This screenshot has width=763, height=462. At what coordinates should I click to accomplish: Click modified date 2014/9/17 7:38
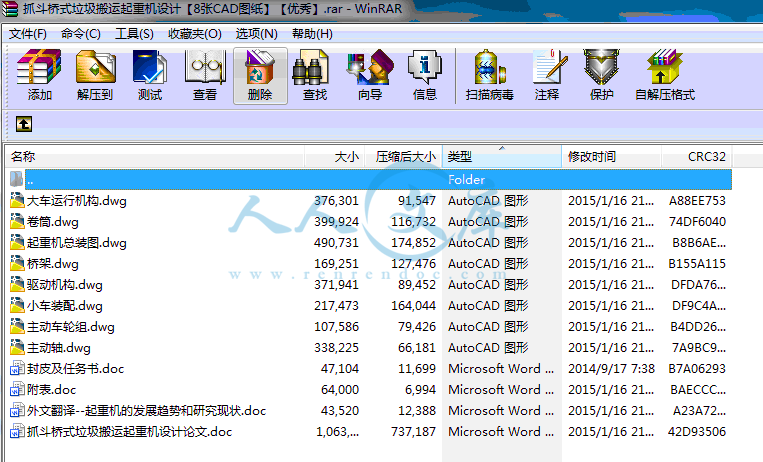tap(611, 368)
